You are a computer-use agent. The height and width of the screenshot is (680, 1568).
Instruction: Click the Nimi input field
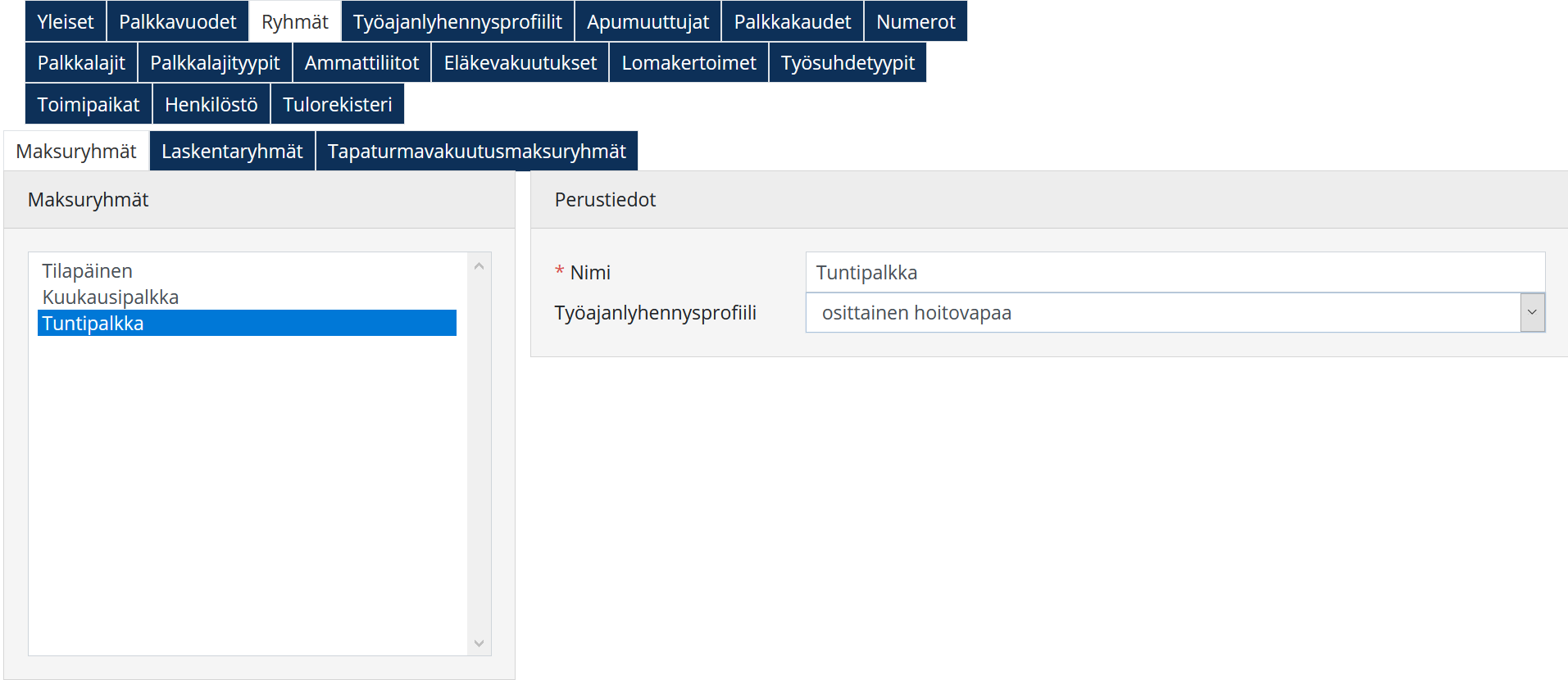tap(1174, 273)
